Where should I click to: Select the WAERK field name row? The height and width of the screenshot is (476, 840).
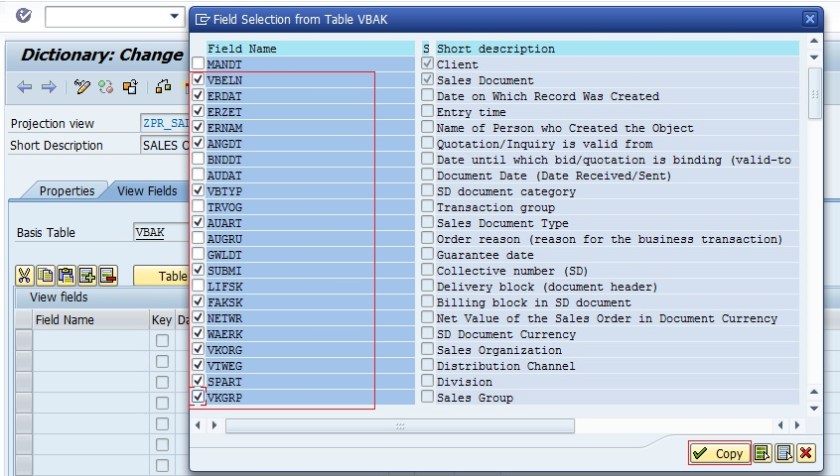pyautogui.click(x=310, y=334)
